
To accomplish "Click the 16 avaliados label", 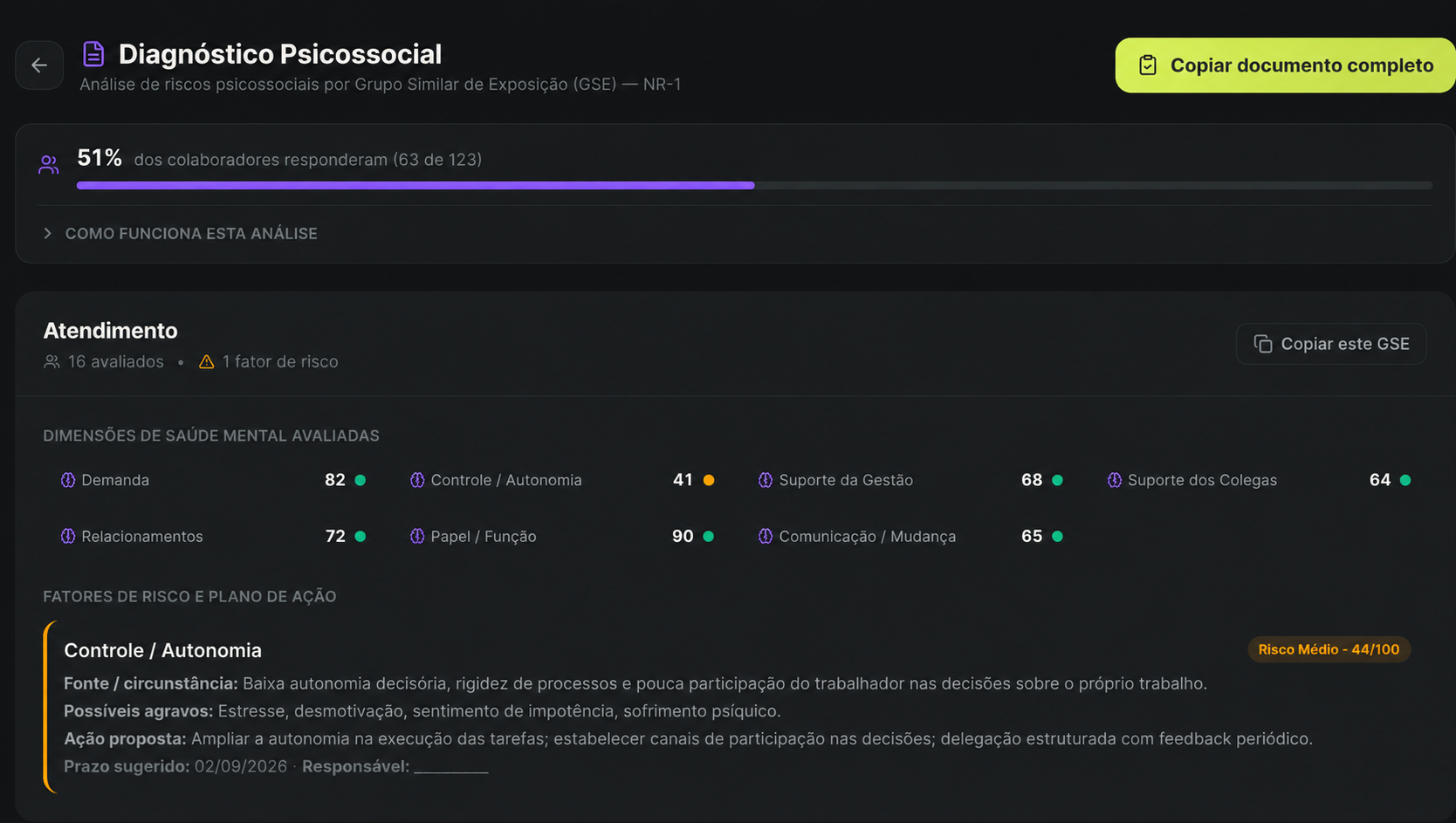I will (x=116, y=361).
